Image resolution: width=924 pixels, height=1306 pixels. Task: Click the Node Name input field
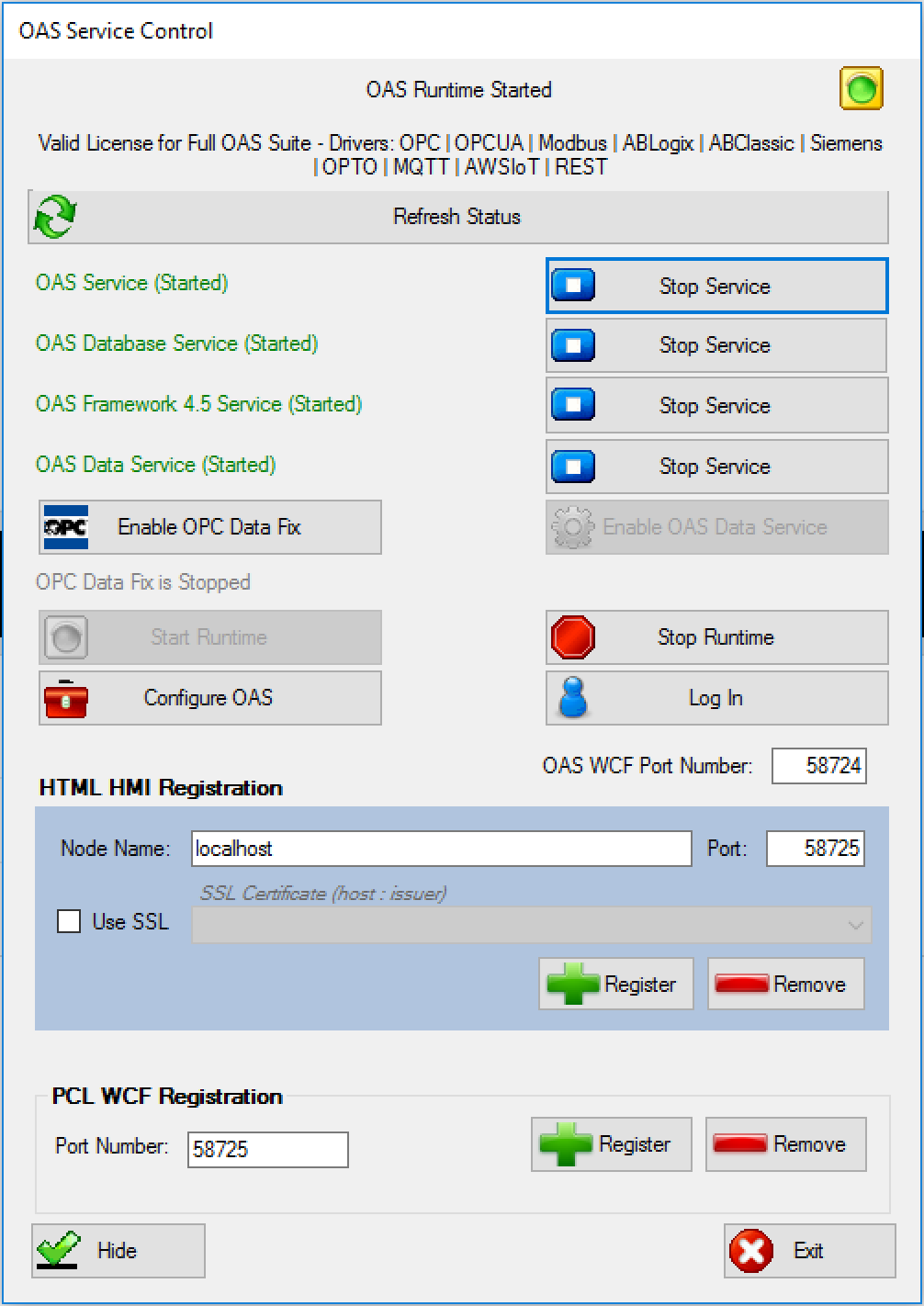(441, 849)
